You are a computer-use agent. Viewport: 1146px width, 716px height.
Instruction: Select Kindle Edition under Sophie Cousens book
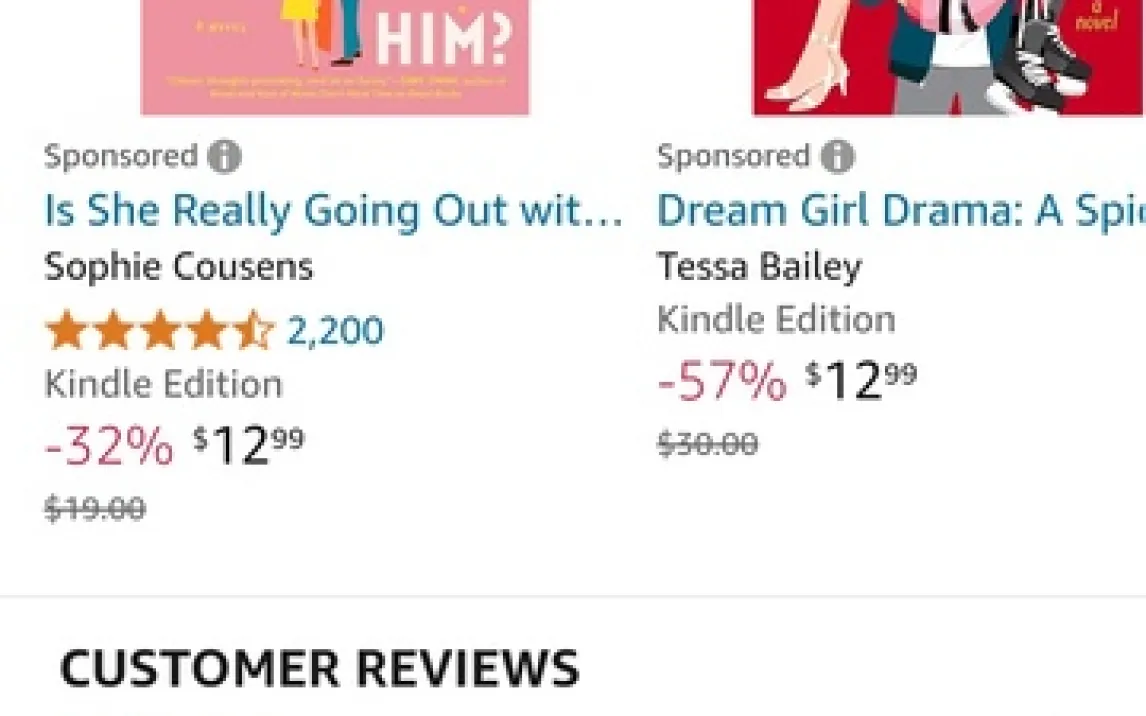164,384
